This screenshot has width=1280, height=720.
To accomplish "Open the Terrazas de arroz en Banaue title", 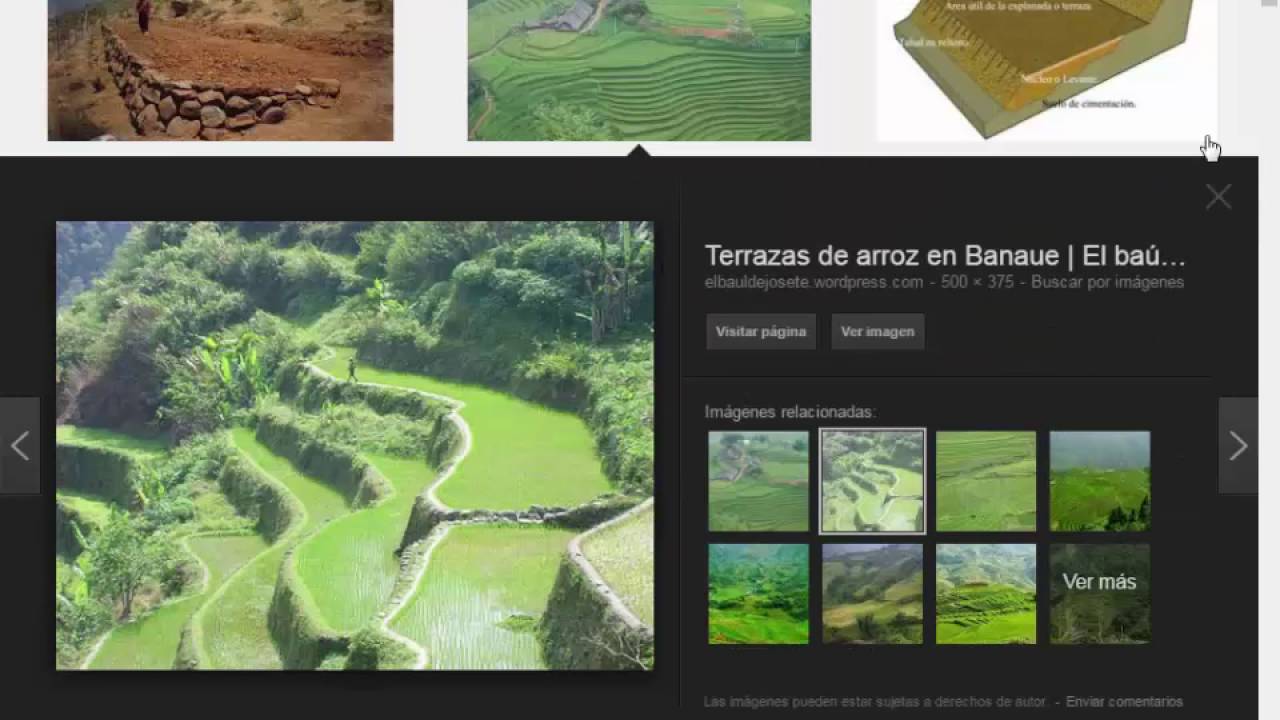I will [x=945, y=256].
